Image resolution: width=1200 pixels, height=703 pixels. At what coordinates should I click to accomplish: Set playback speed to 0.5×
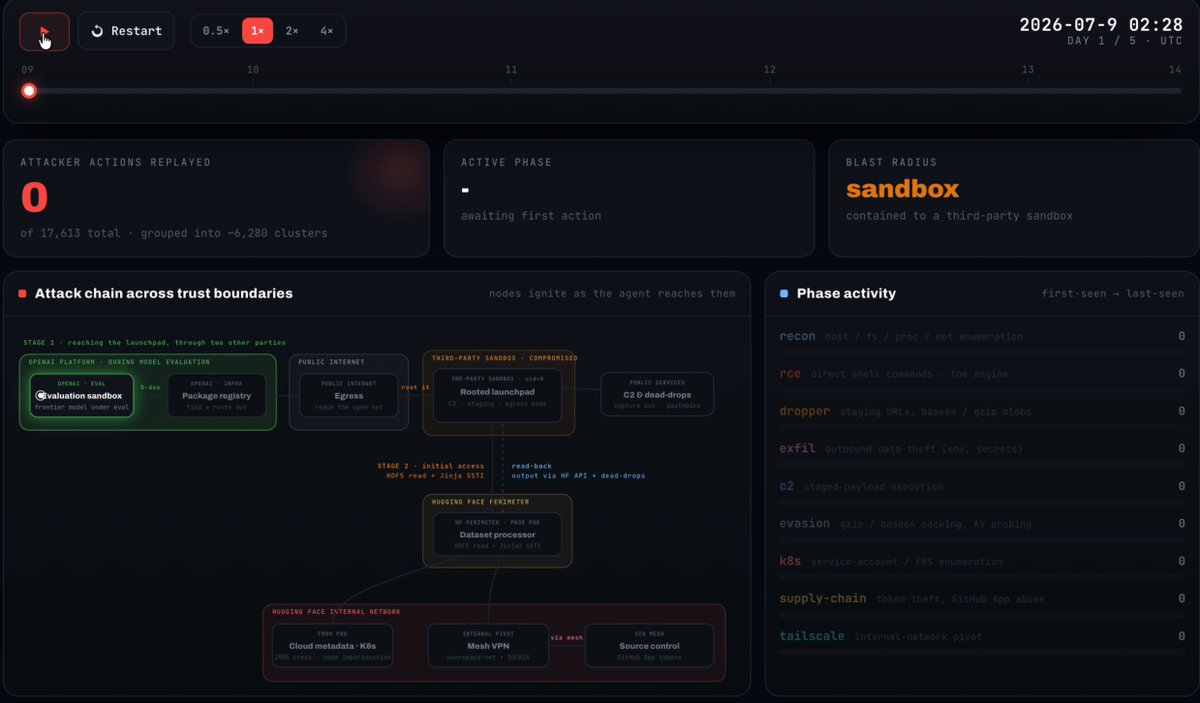pos(216,31)
